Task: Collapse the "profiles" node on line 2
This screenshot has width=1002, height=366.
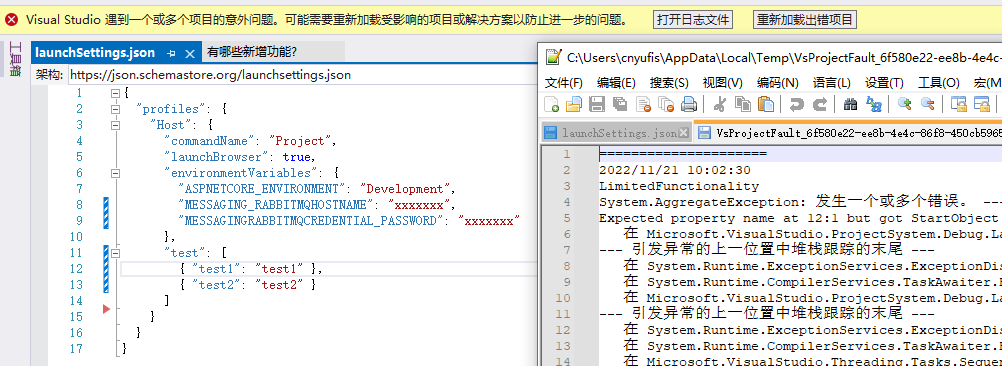Action: [116, 109]
